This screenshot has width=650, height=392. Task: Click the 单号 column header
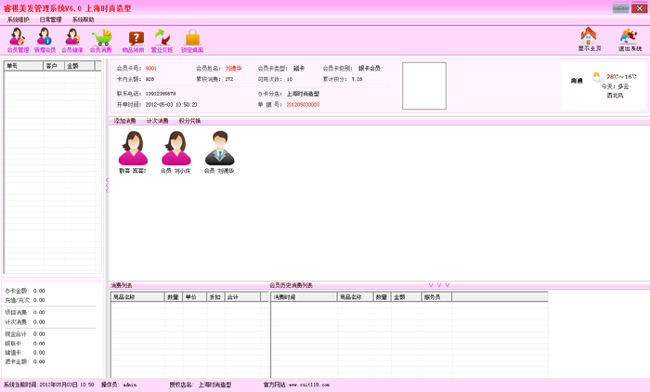click(24, 66)
